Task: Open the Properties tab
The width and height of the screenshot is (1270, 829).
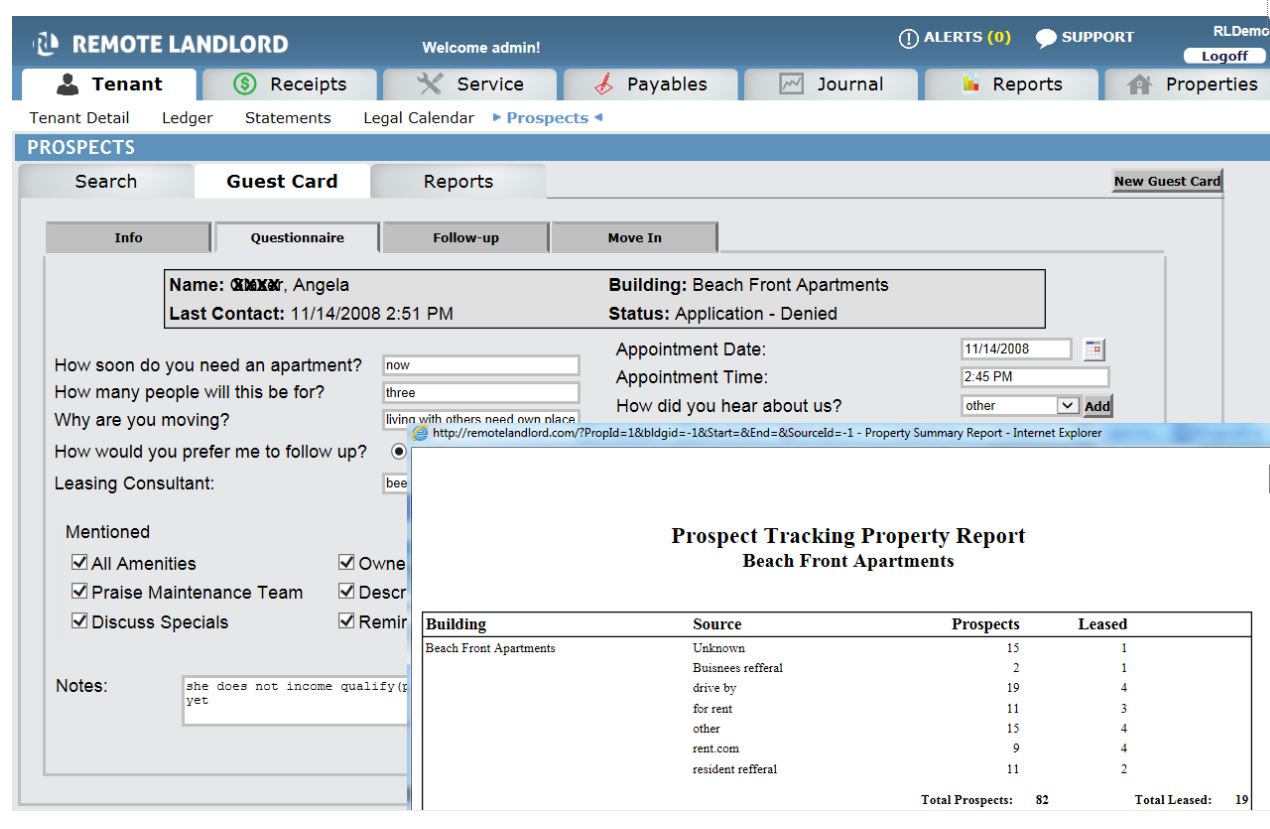Action: tap(1187, 85)
